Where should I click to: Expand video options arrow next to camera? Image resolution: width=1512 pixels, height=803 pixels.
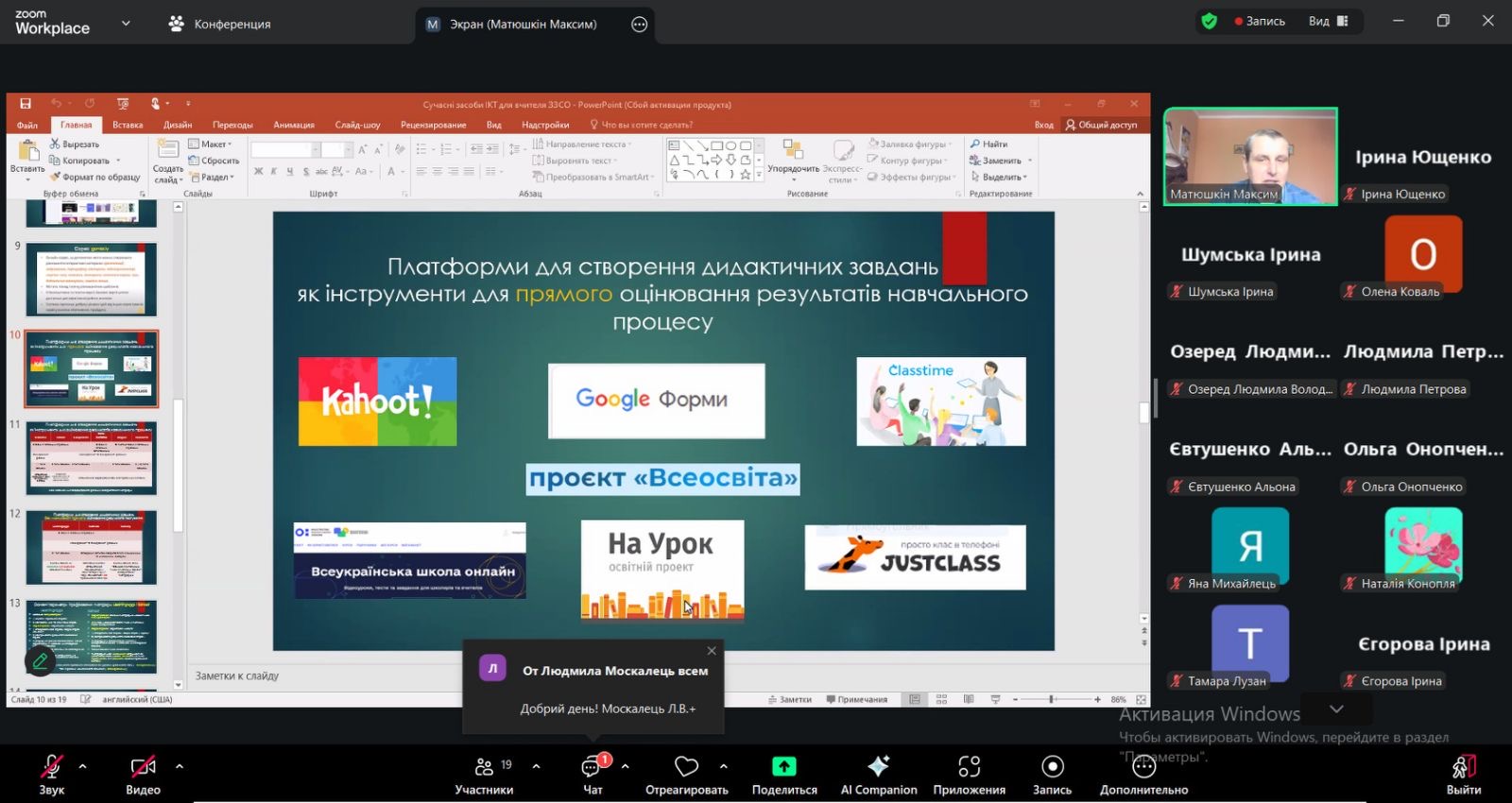click(x=180, y=766)
